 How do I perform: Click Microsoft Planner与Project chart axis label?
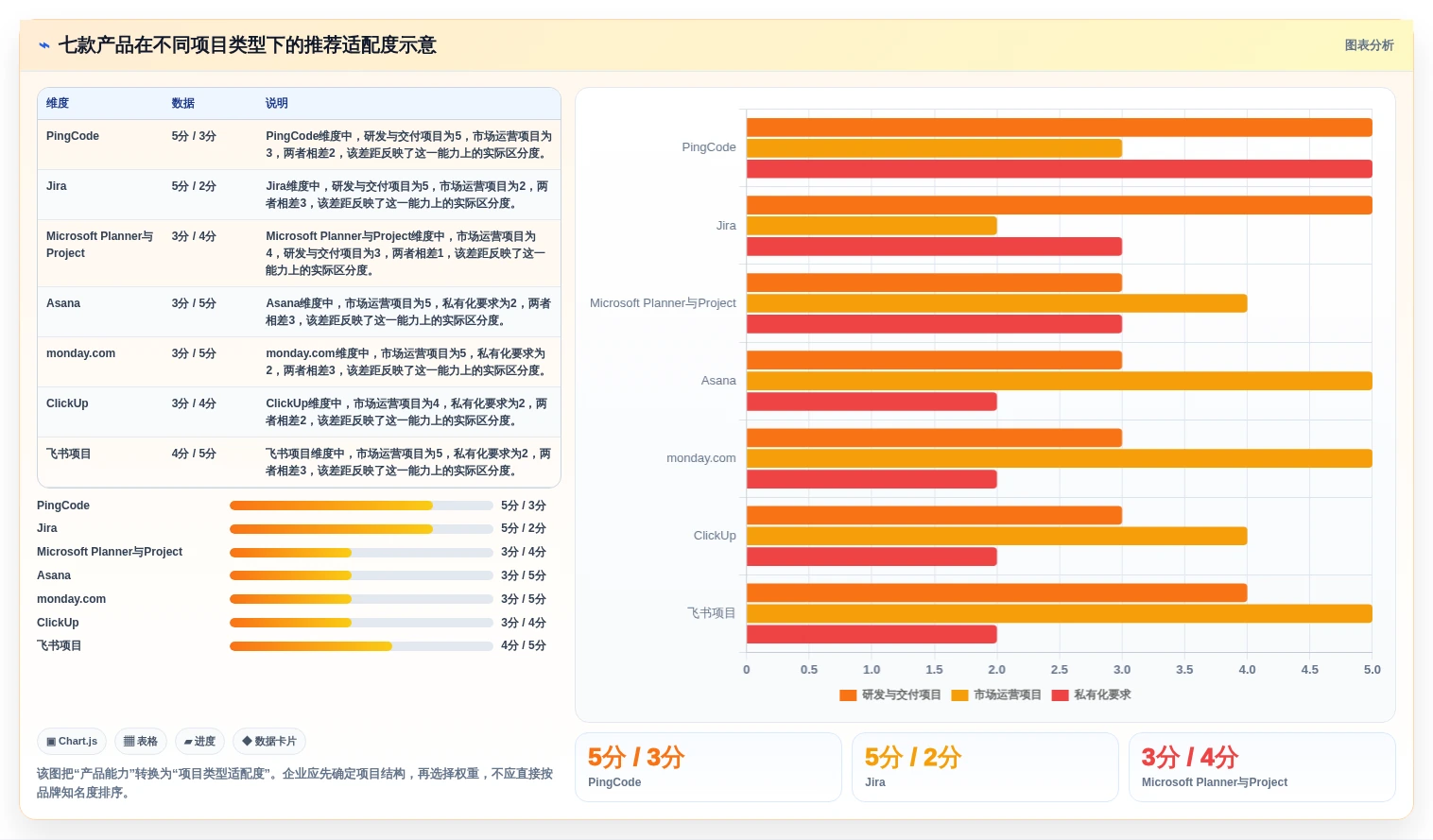663,303
